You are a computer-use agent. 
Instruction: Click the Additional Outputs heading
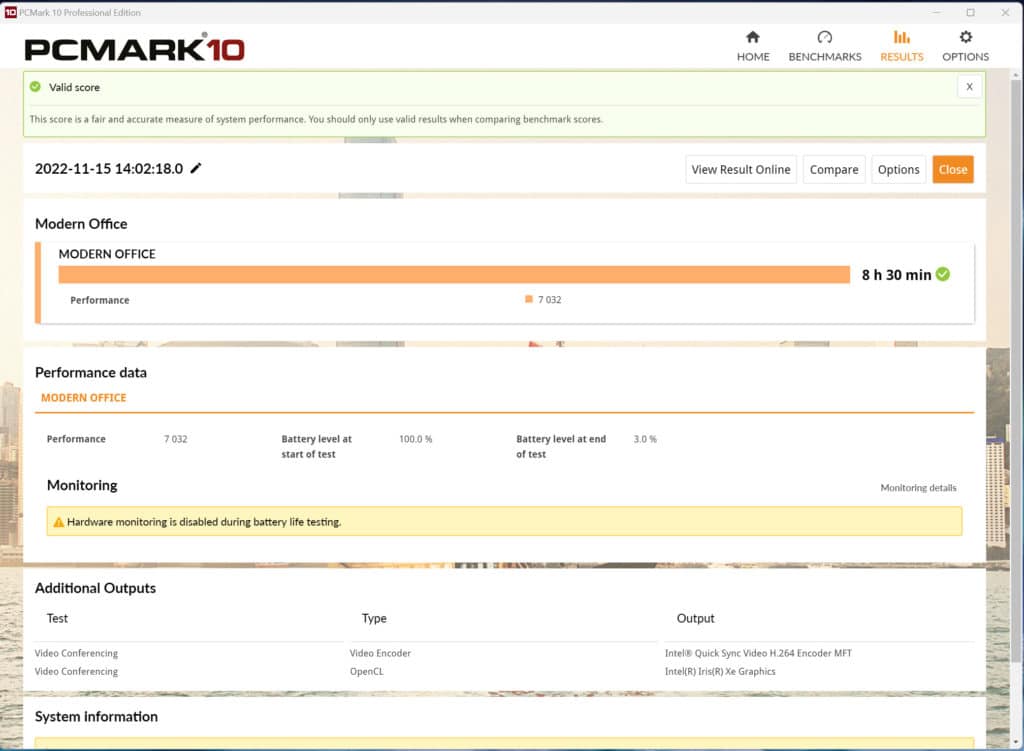click(x=95, y=588)
